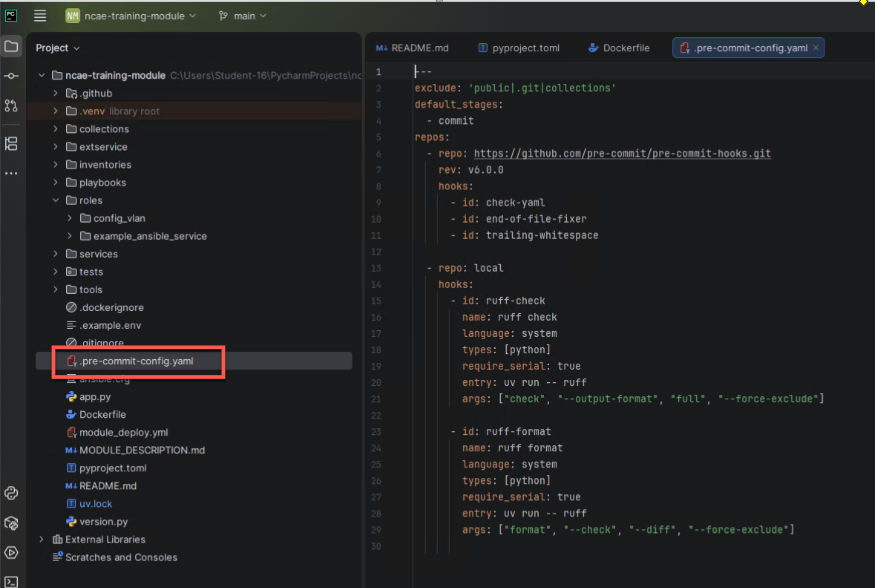Click the version.py Python file icon
This screenshot has height=588, width=875.
click(x=71, y=522)
